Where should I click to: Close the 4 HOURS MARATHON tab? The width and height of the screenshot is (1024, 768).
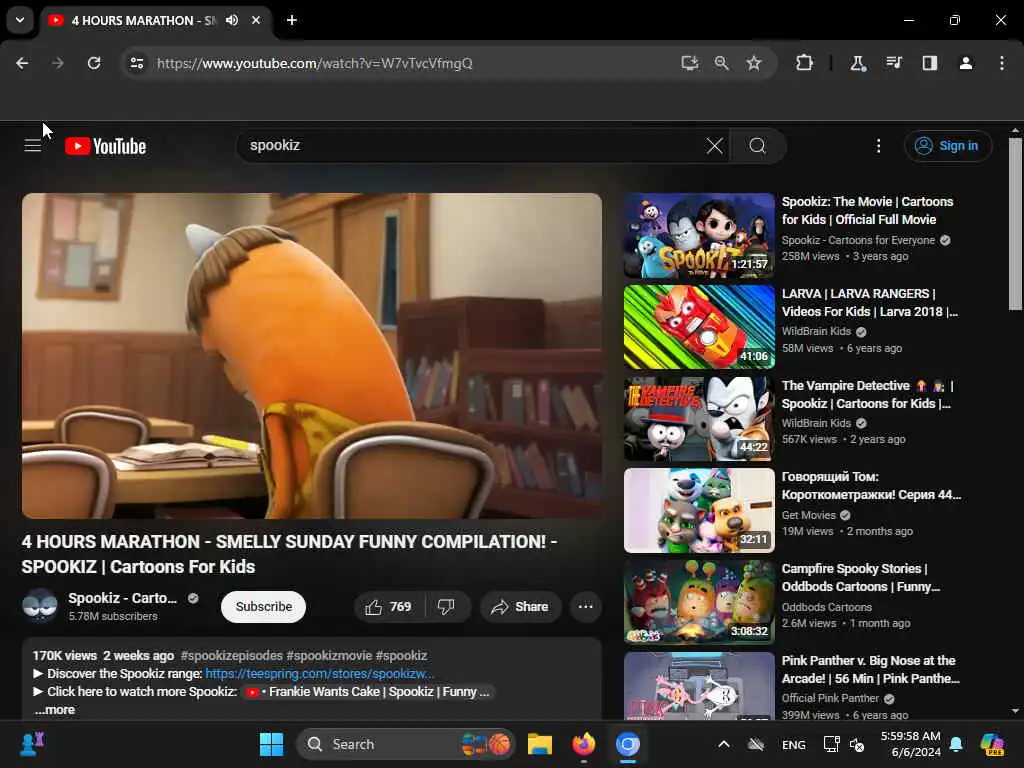(x=256, y=20)
